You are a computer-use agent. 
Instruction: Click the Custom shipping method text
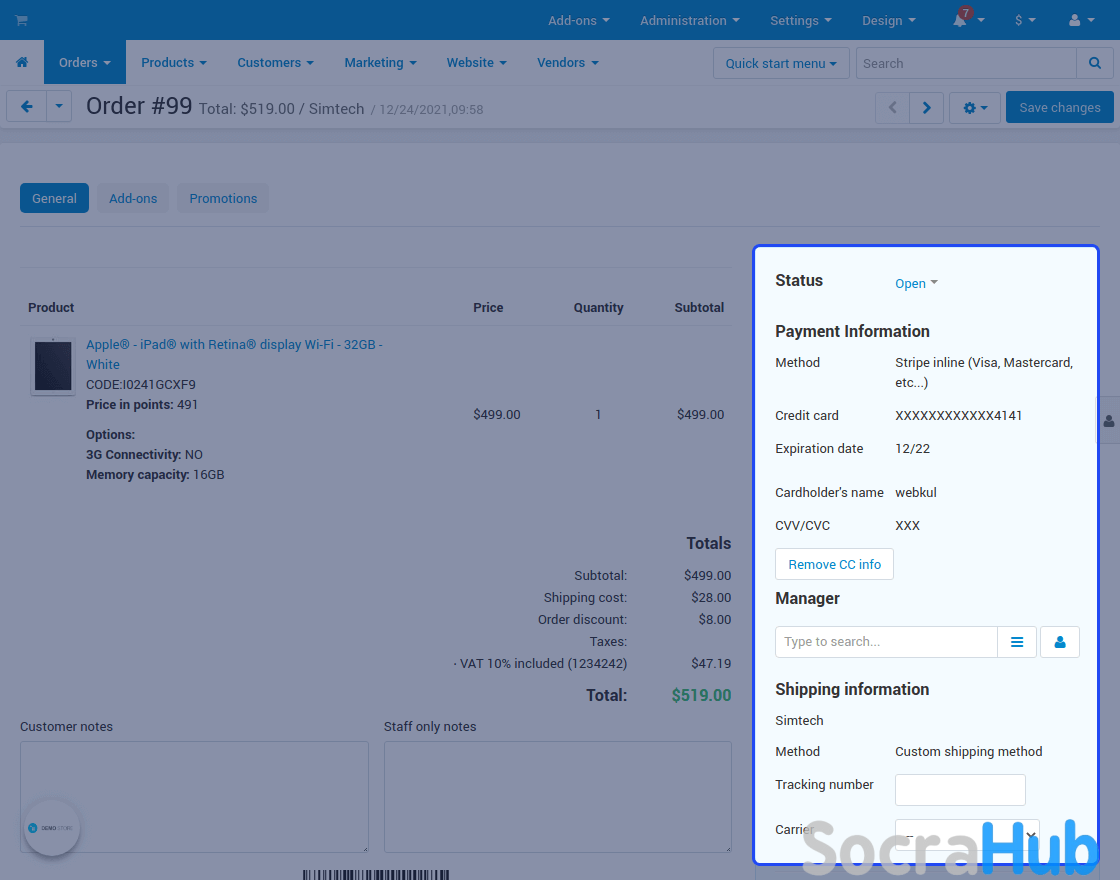(x=969, y=751)
